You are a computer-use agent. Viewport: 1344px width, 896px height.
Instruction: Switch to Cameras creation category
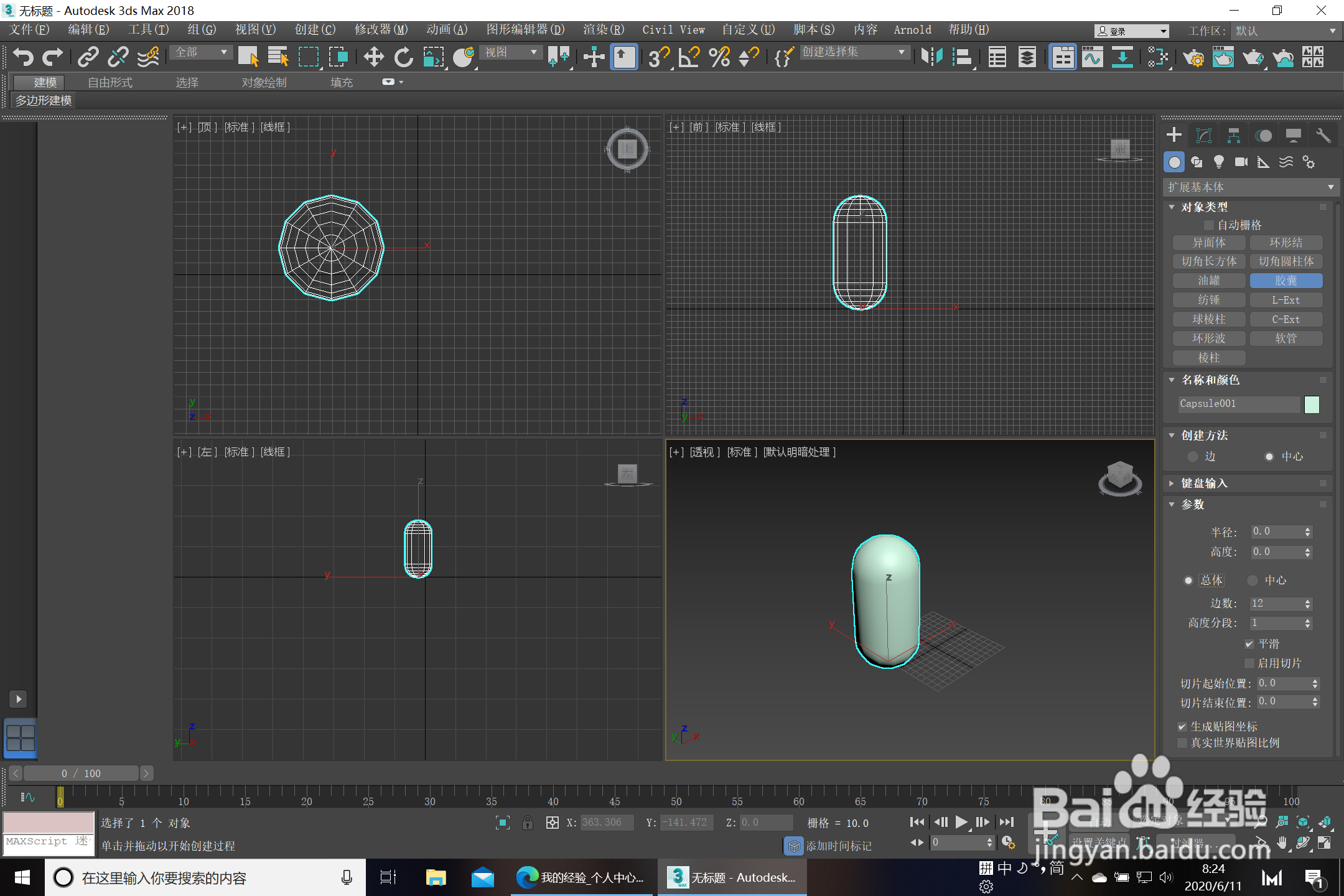click(x=1241, y=162)
